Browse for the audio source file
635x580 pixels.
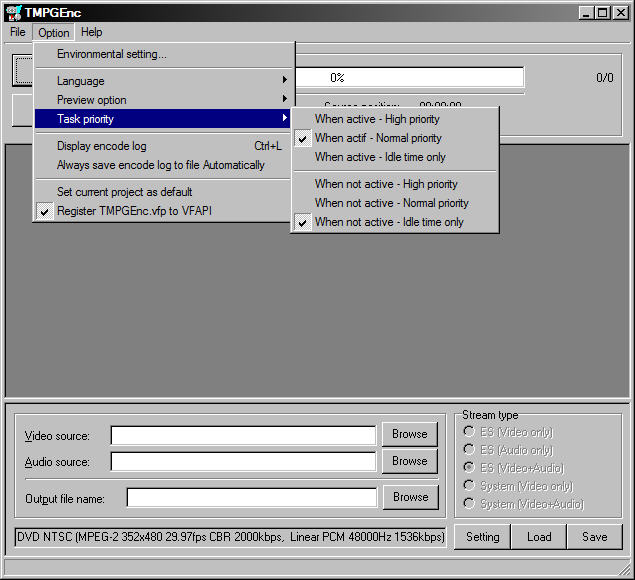(x=409, y=461)
